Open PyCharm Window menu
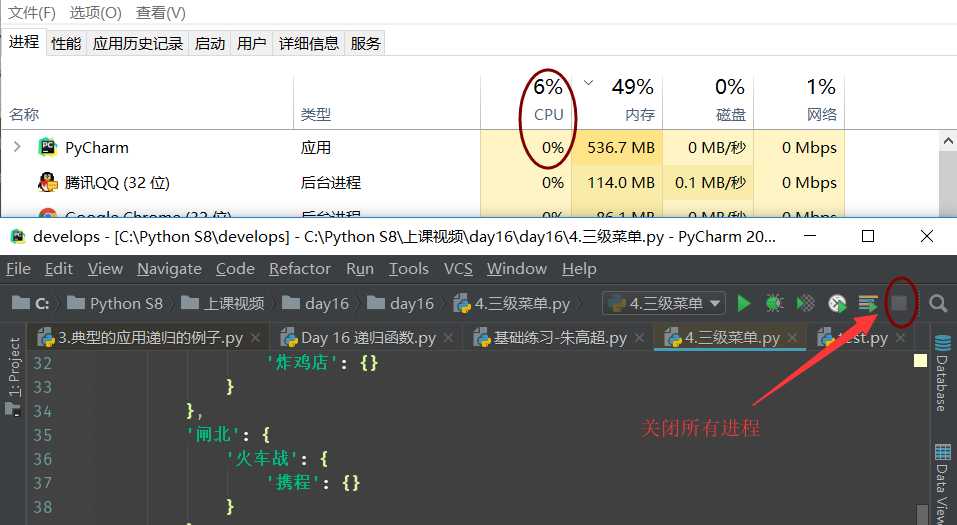This screenshot has height=525, width=957. tap(516, 269)
